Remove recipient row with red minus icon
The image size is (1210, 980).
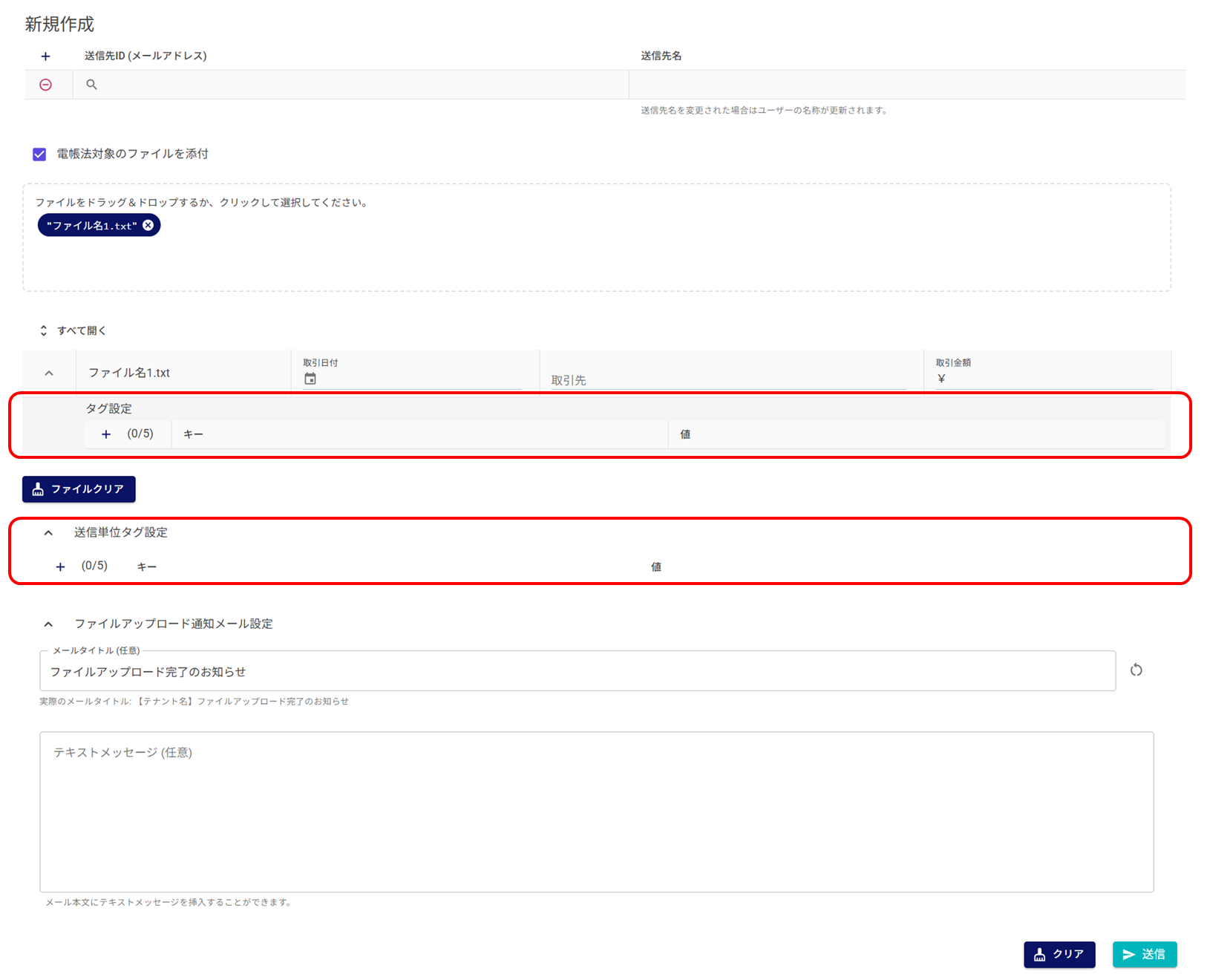45,85
